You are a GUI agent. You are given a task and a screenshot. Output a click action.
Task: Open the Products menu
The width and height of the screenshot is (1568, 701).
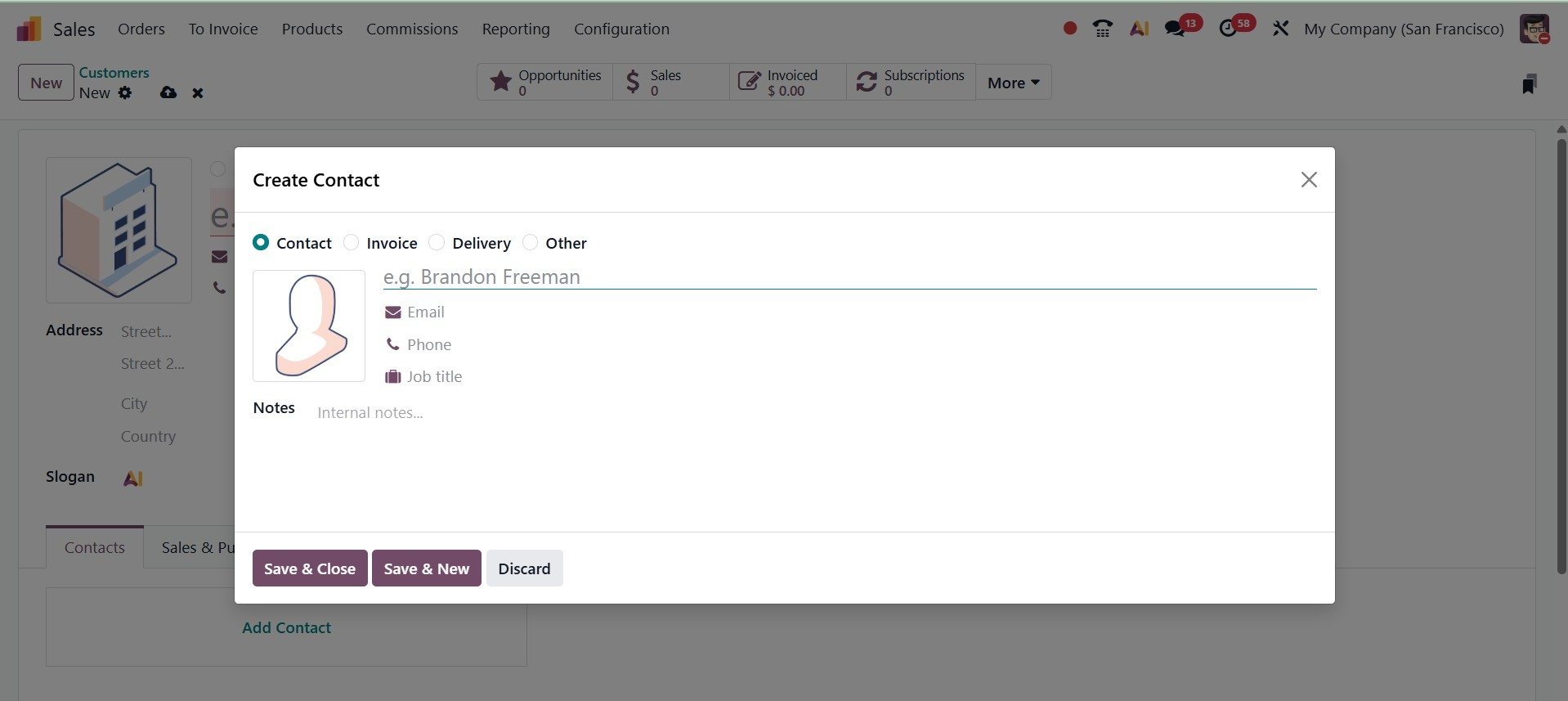[312, 29]
